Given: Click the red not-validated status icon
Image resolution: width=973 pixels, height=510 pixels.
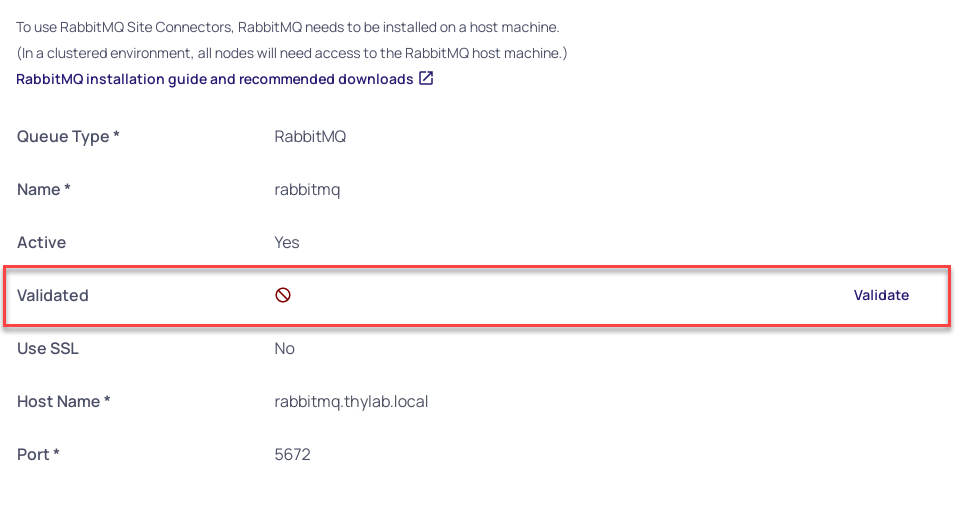Looking at the screenshot, I should click(x=283, y=295).
